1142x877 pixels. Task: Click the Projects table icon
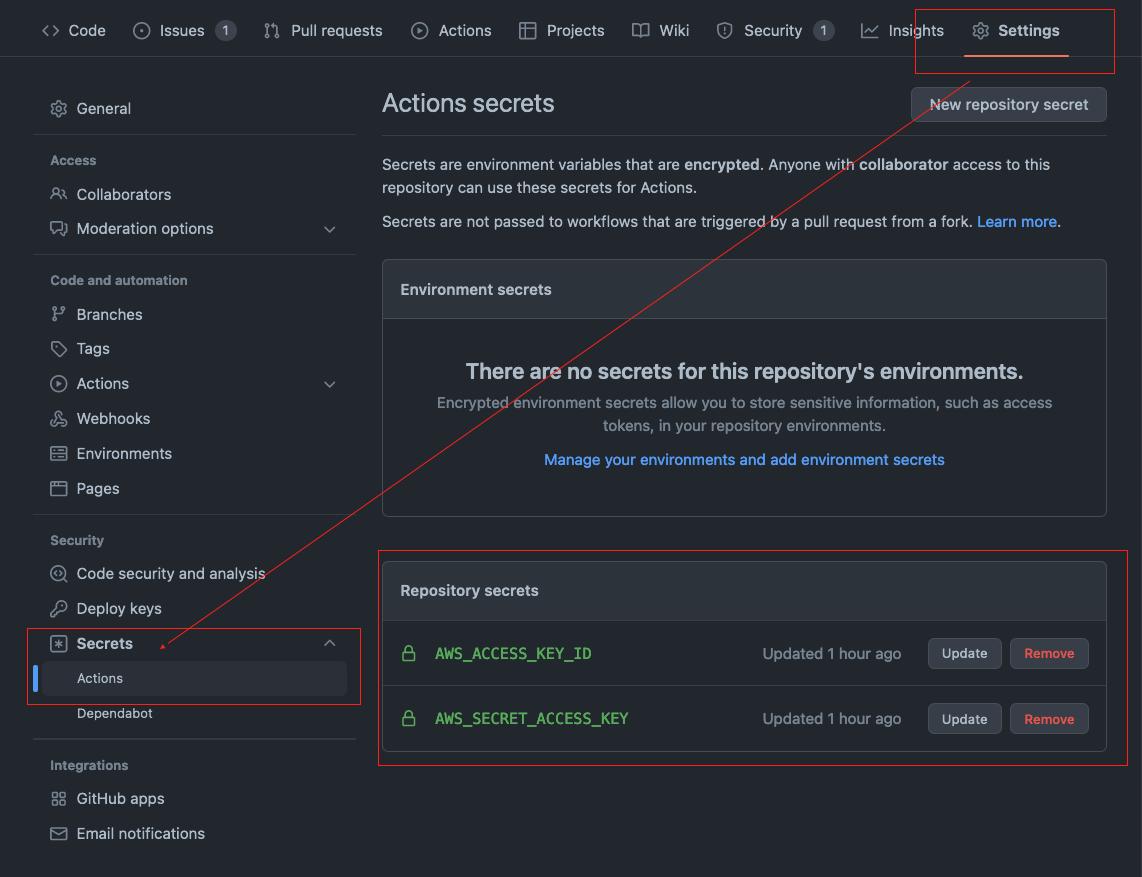pyautogui.click(x=527, y=31)
